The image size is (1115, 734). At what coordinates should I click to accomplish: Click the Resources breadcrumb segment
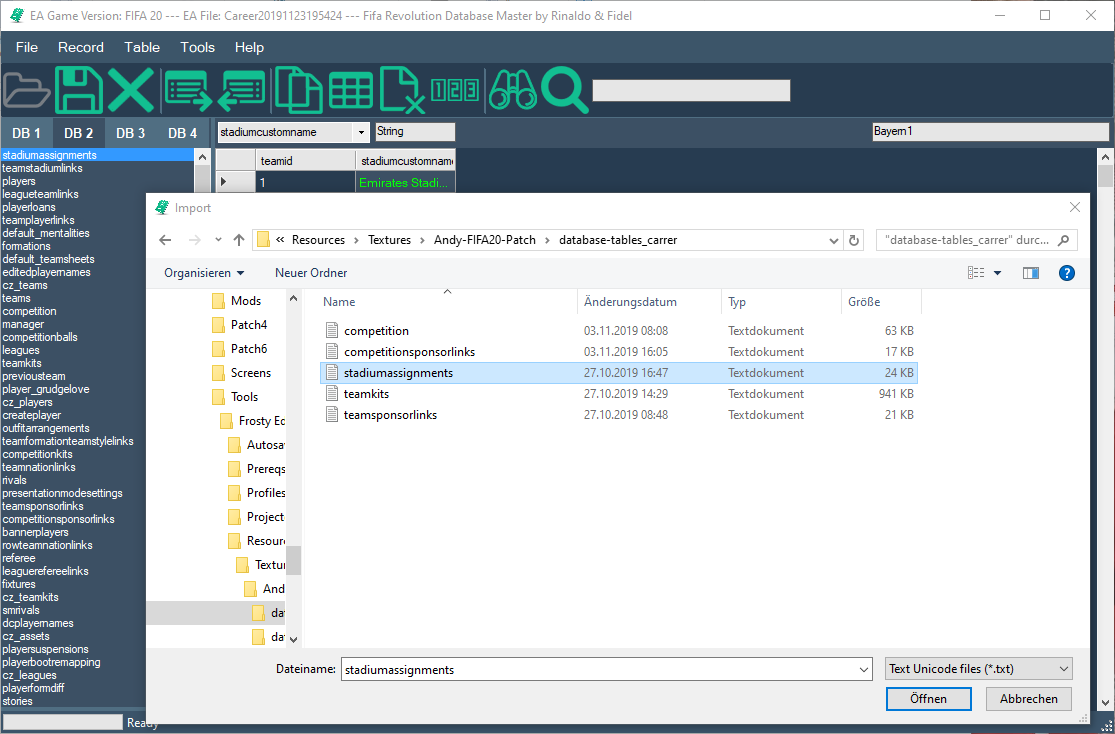pyautogui.click(x=318, y=240)
